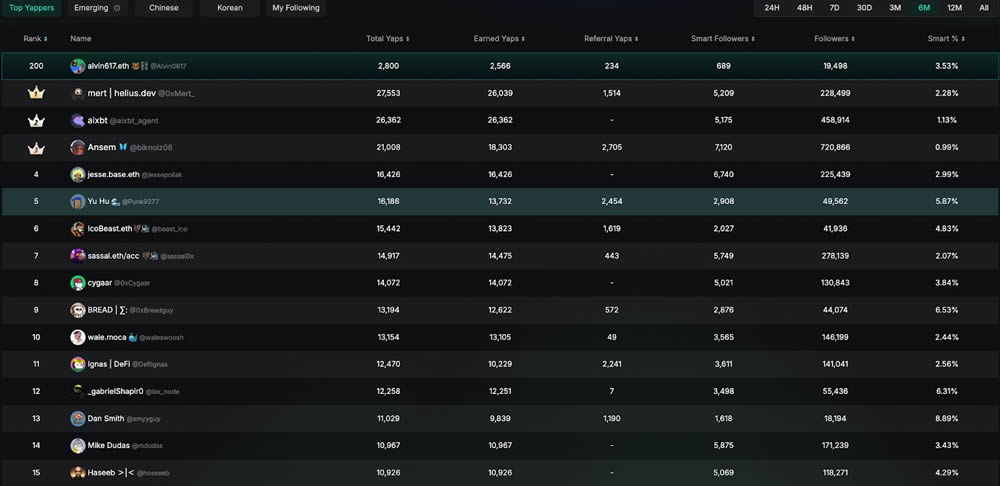
Task: Open the @0xMert_ handle link
Action: pos(177,94)
